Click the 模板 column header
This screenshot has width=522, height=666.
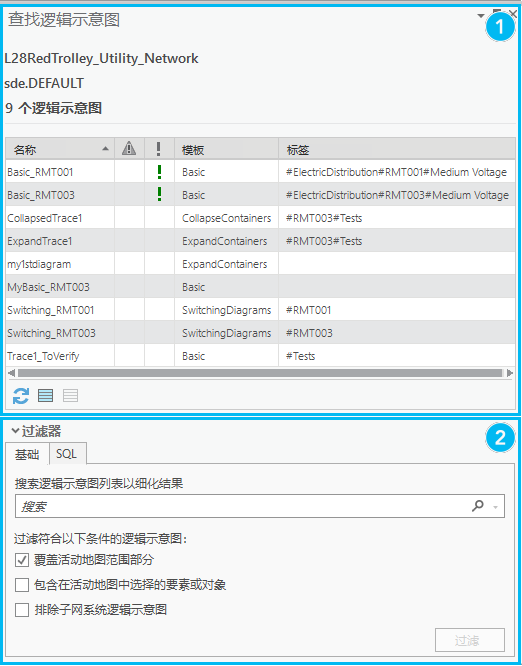(226, 149)
